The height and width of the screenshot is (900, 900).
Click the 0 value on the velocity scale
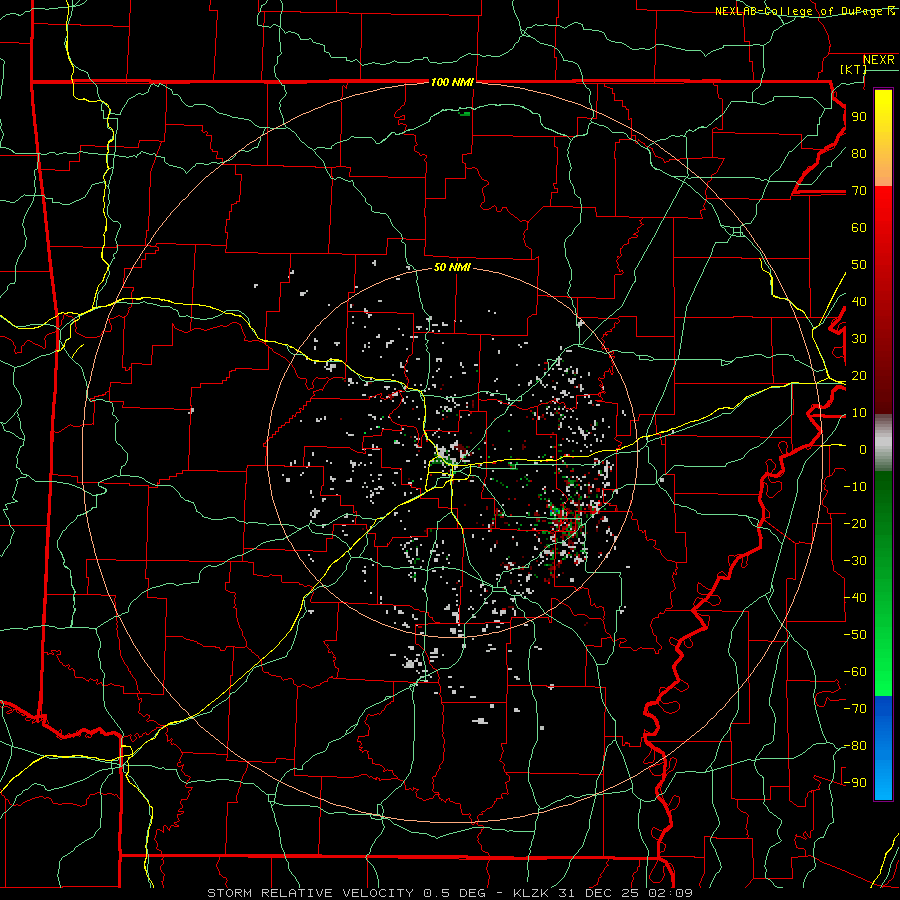pos(863,450)
